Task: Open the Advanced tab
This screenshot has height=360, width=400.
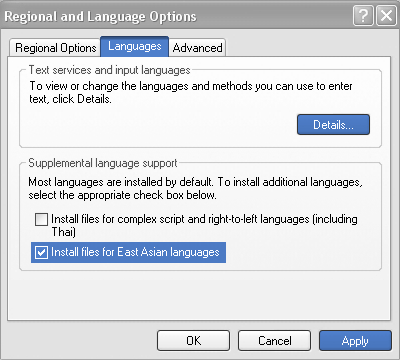Action: pyautogui.click(x=197, y=48)
